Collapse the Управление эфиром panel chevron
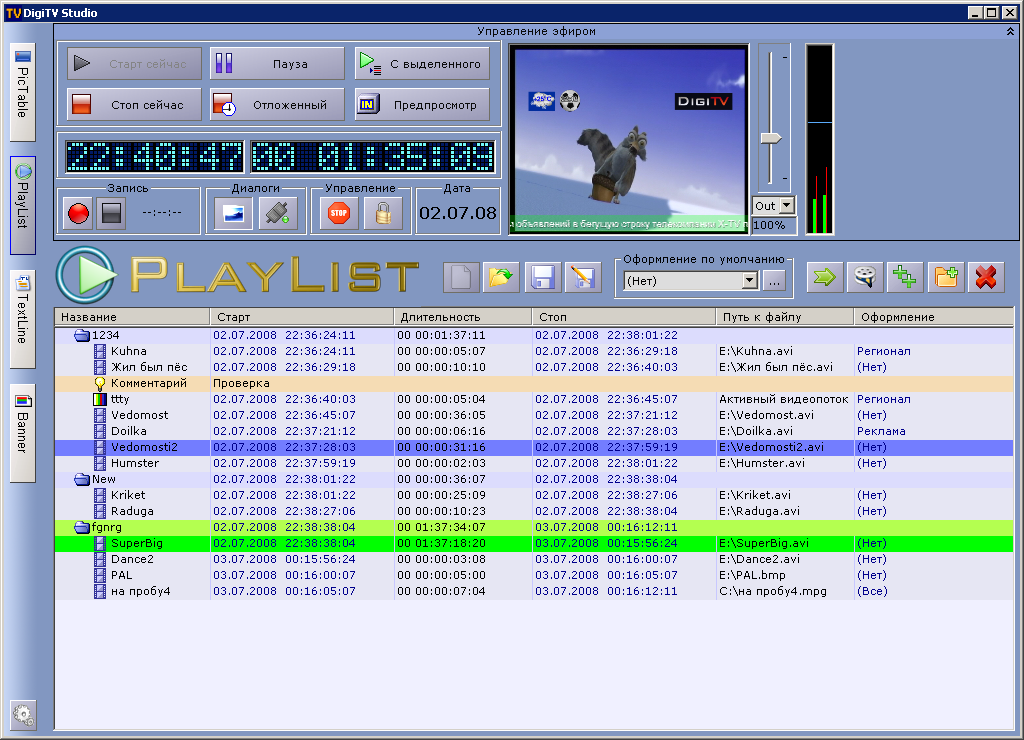1024x740 pixels. tap(1010, 31)
